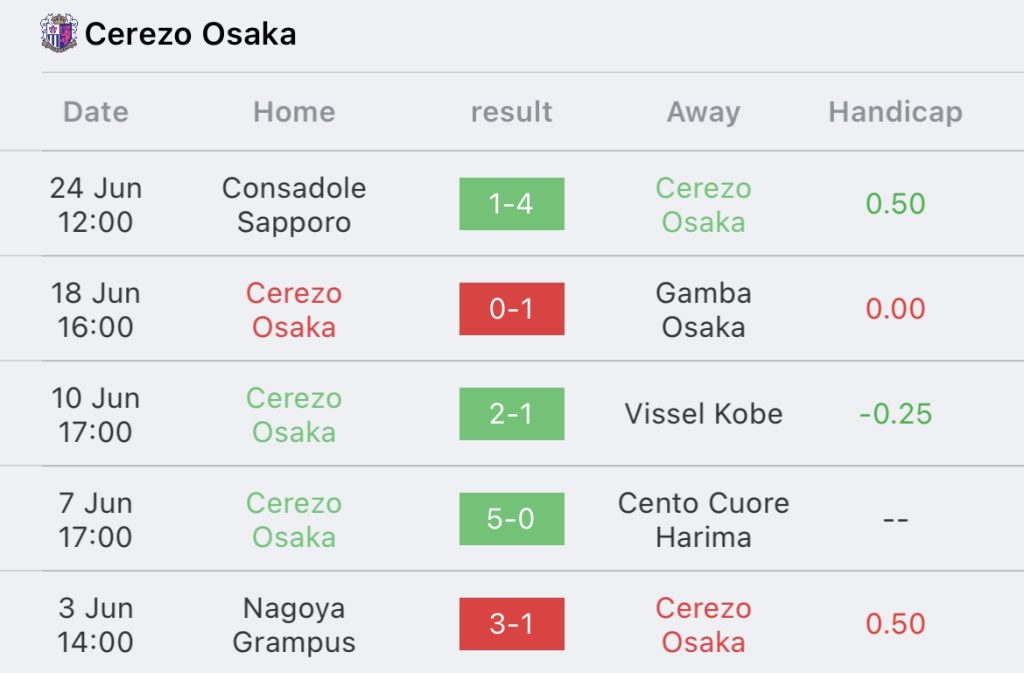Select Gamba Osaka away team

coord(703,310)
